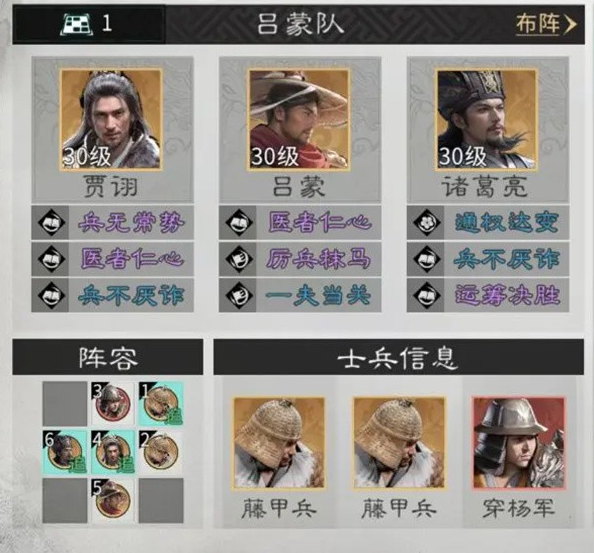The image size is (594, 553).
Task: Click the icon beside 吕蒙's 医者仁心
Action: [x=238, y=222]
